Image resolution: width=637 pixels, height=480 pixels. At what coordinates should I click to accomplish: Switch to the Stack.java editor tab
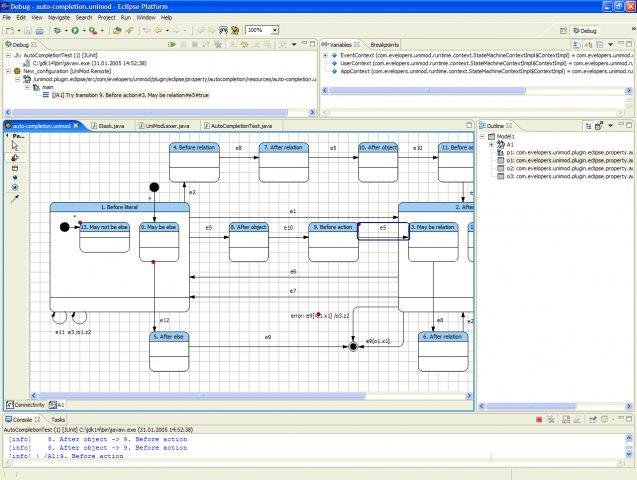110,126
